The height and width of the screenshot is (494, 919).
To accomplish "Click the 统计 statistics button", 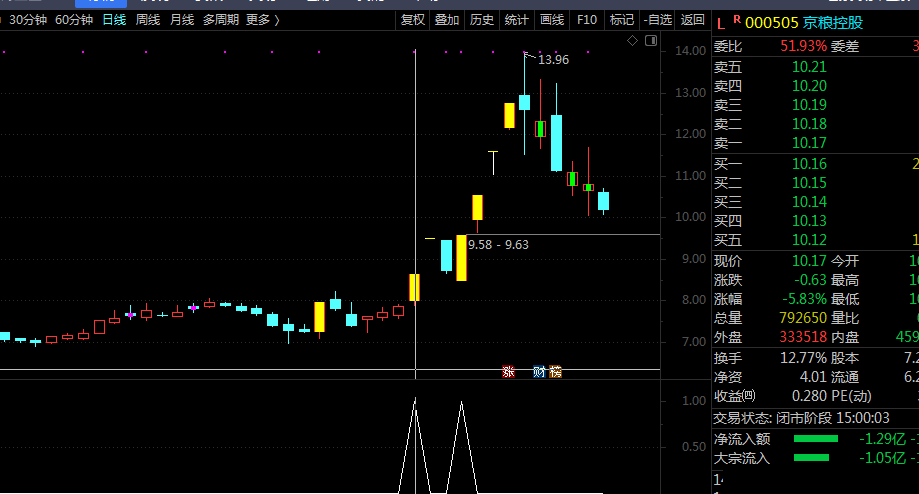I will click(516, 20).
